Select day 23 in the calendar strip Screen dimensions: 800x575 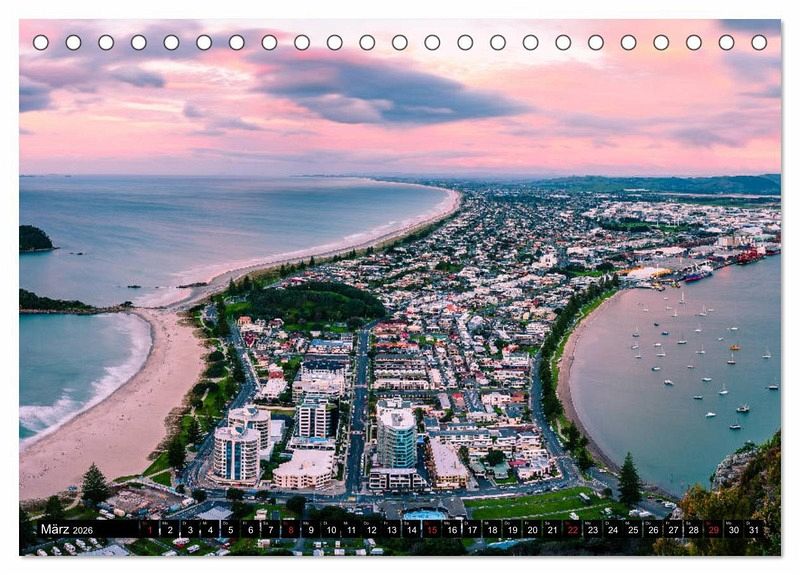coord(593,529)
